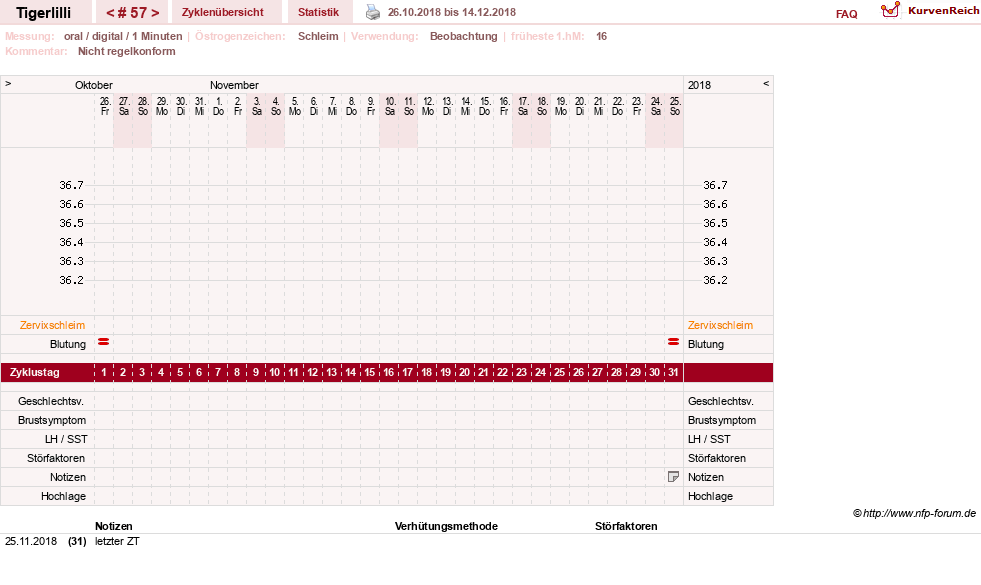Click the right Zervixschleim label
Screen dimensions: 981x585
720,325
